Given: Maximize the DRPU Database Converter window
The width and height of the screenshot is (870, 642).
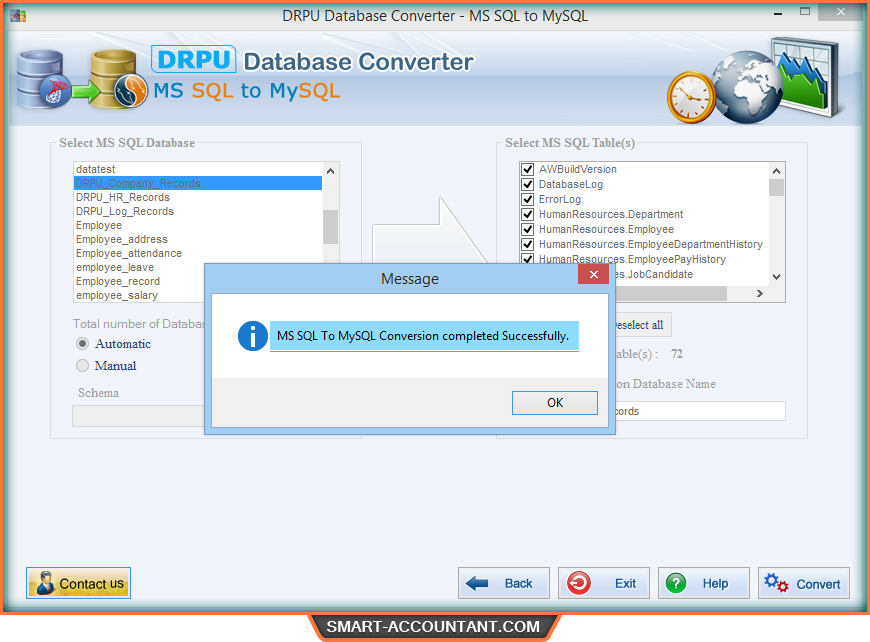Looking at the screenshot, I should coord(805,12).
